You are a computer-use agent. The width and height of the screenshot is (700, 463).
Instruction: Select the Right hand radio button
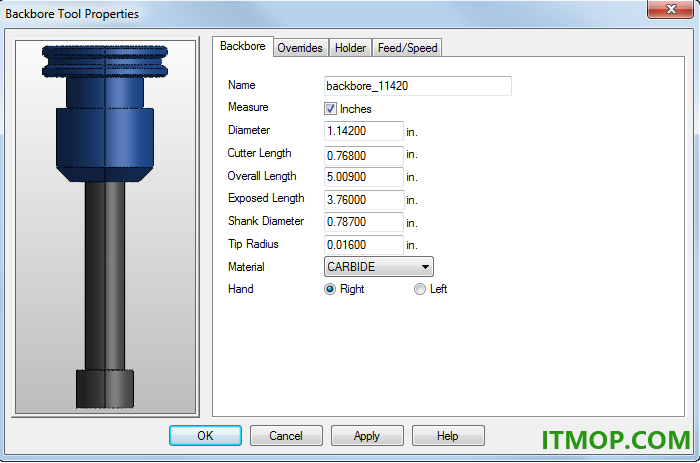[330, 289]
